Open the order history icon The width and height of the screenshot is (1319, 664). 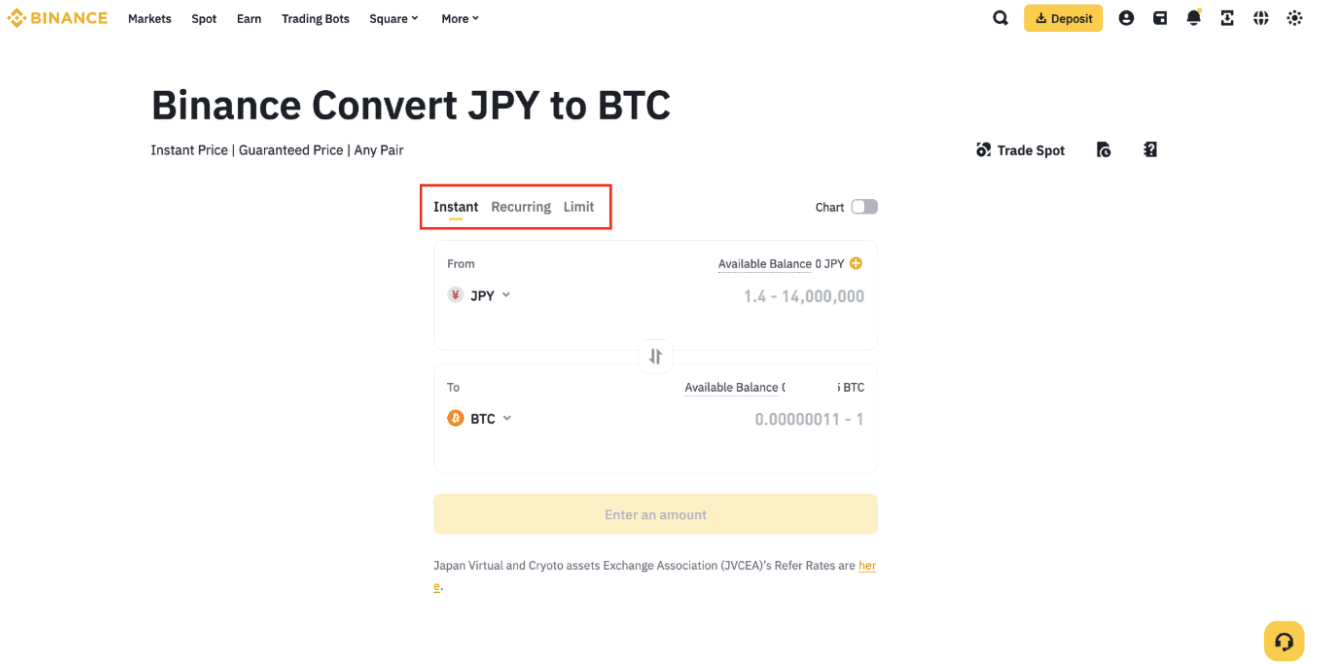(1103, 150)
